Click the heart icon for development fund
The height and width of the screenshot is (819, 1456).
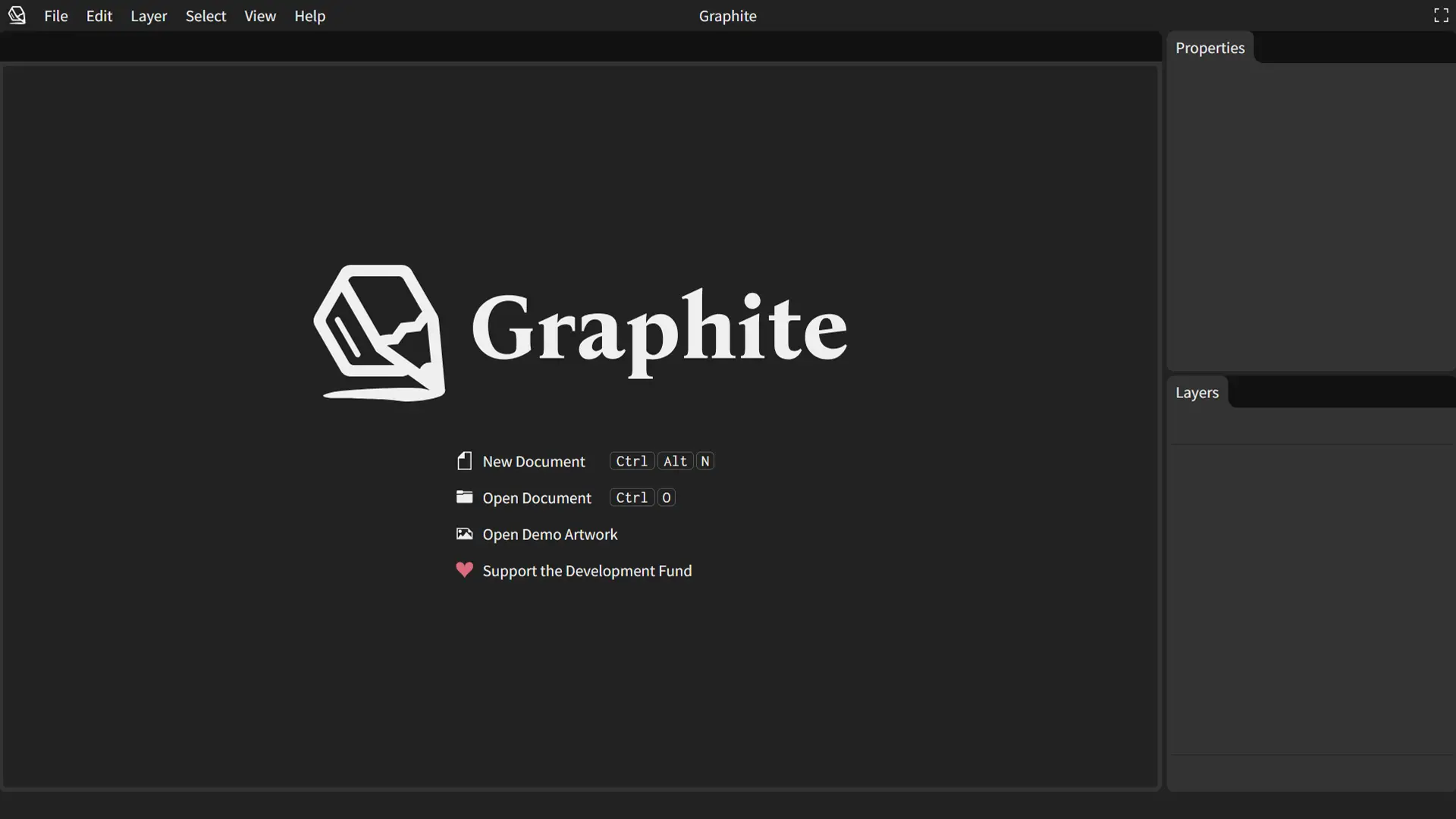click(464, 570)
